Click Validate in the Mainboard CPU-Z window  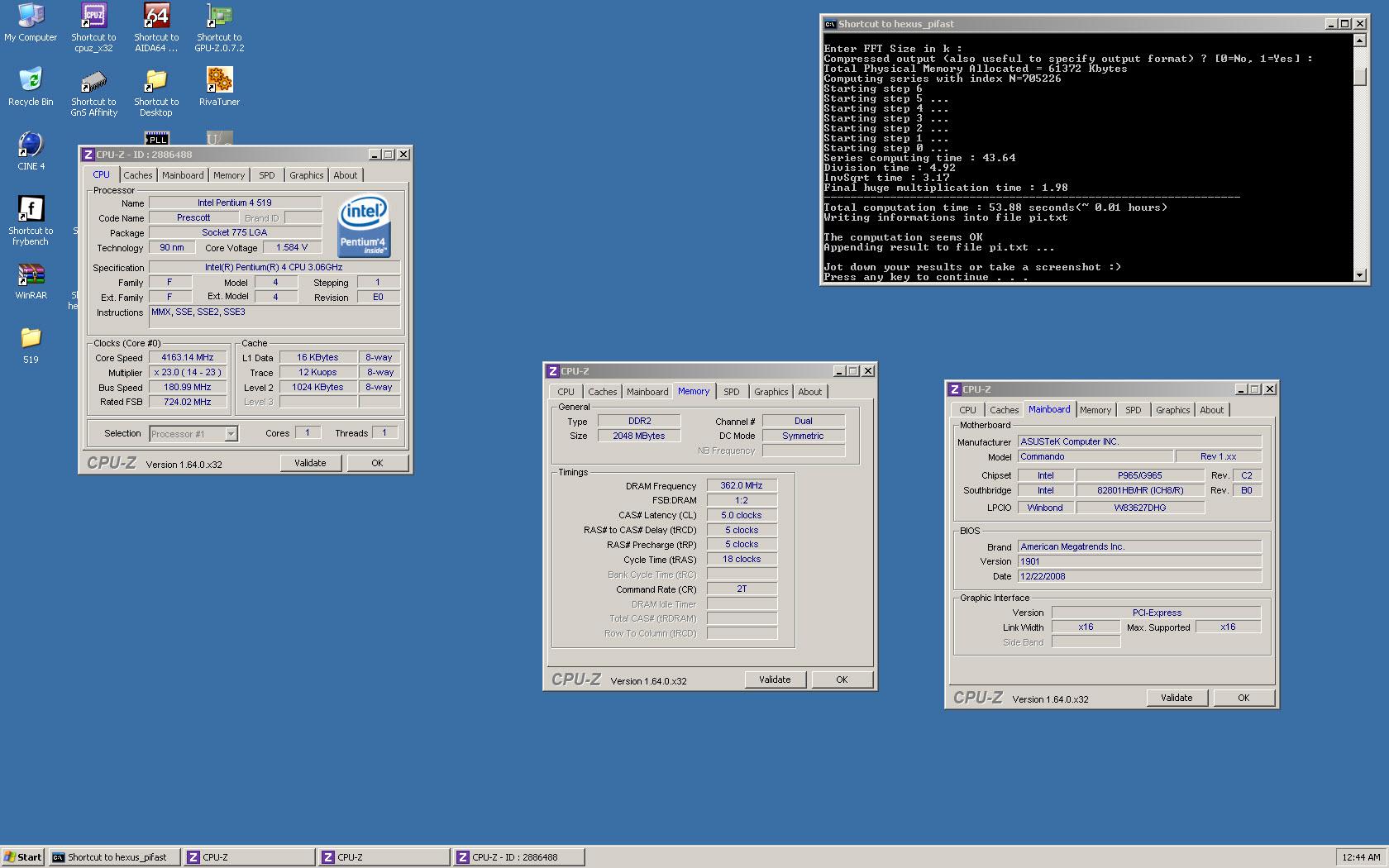[1177, 698]
